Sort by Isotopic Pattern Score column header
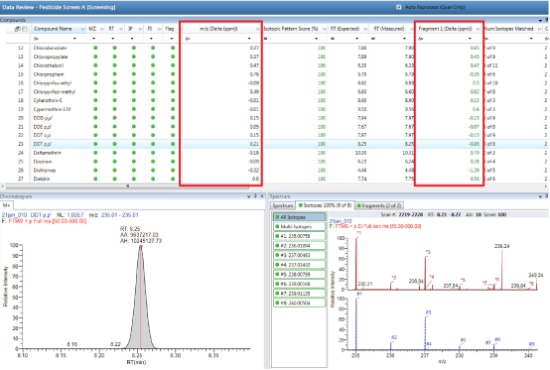The image size is (550, 370). (291, 29)
